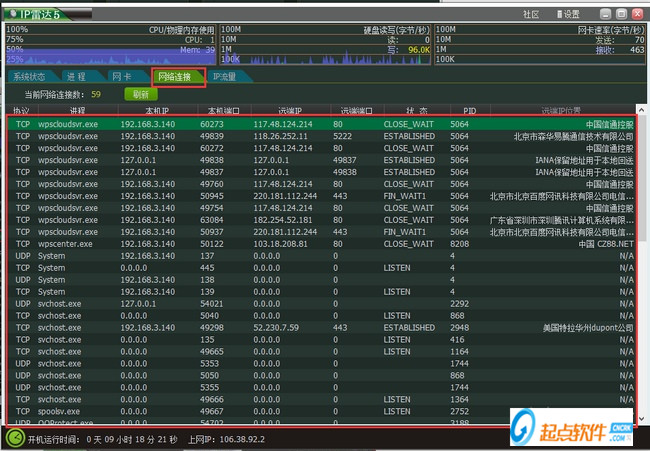
Task: Select the loopback row with local port 49838
Action: coord(321,160)
